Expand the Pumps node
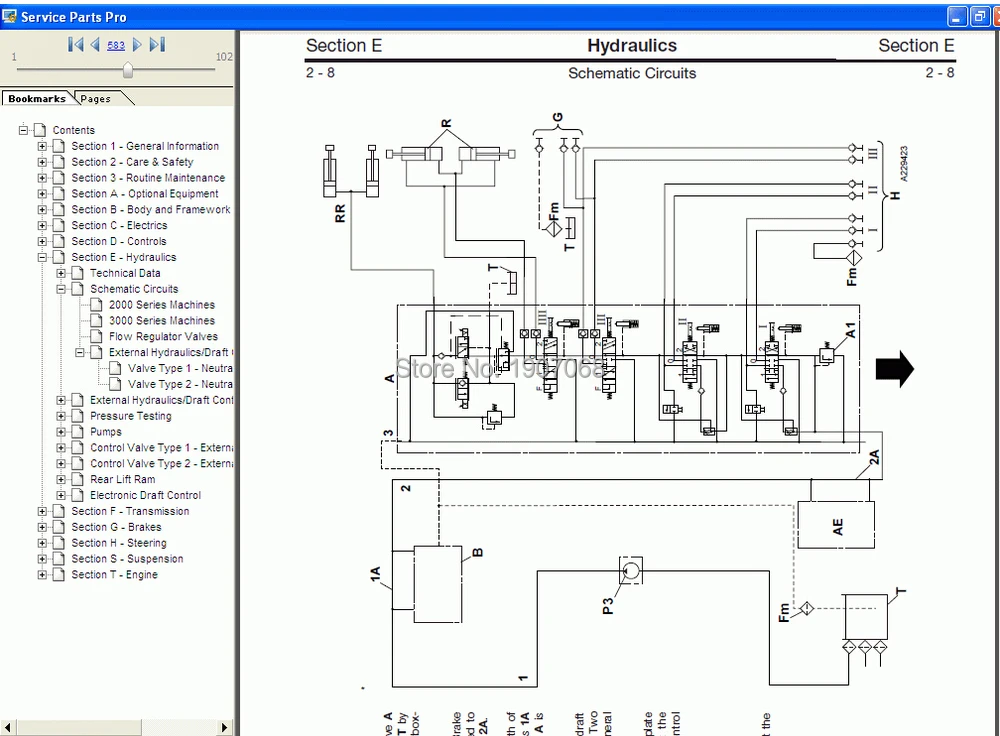The width and height of the screenshot is (1000, 736). pyautogui.click(x=62, y=432)
